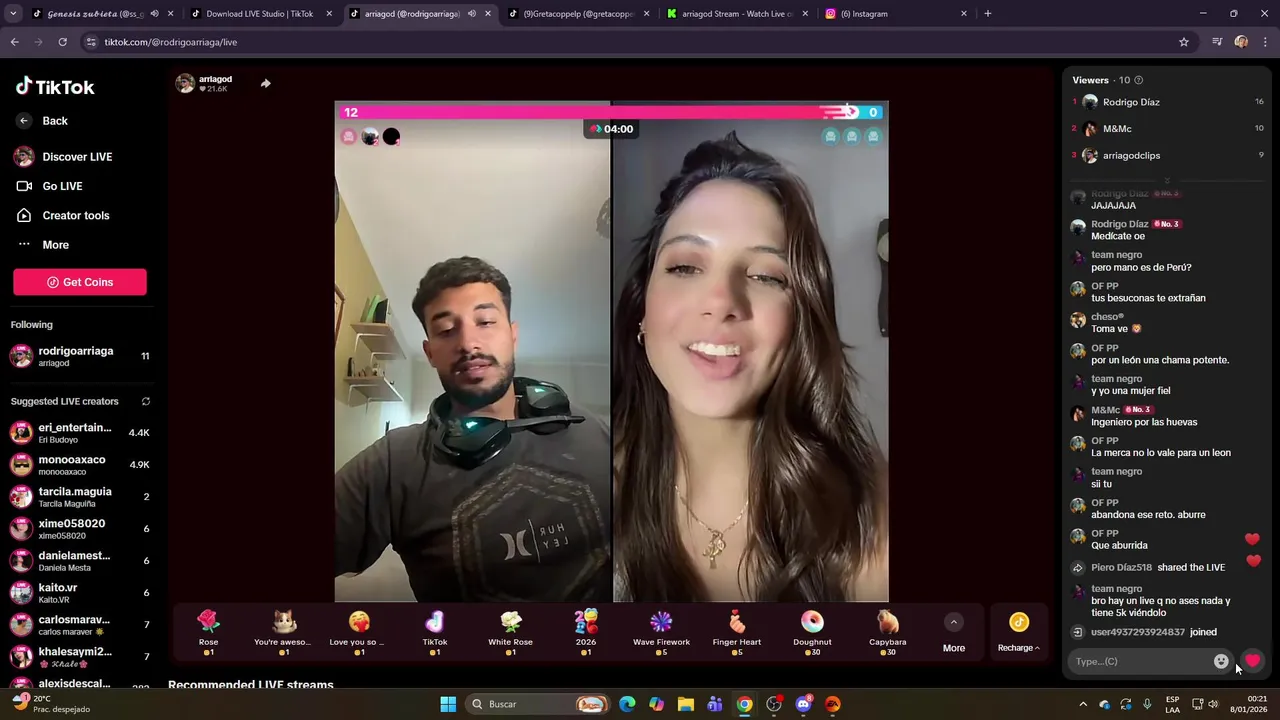Open kaito.vr suggested creator
Screen dimensions: 1280x720
[x=80, y=593]
